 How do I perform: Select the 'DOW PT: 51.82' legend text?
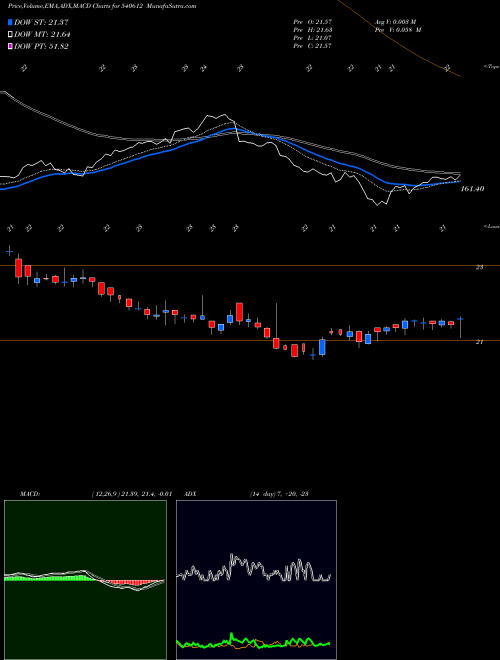tap(41, 46)
